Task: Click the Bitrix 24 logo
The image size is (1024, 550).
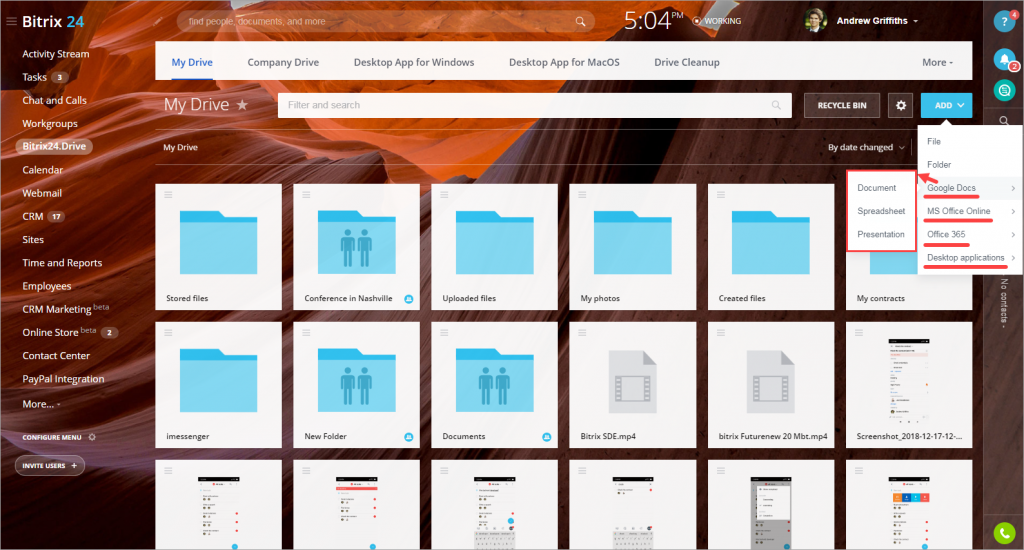Action: (53, 22)
